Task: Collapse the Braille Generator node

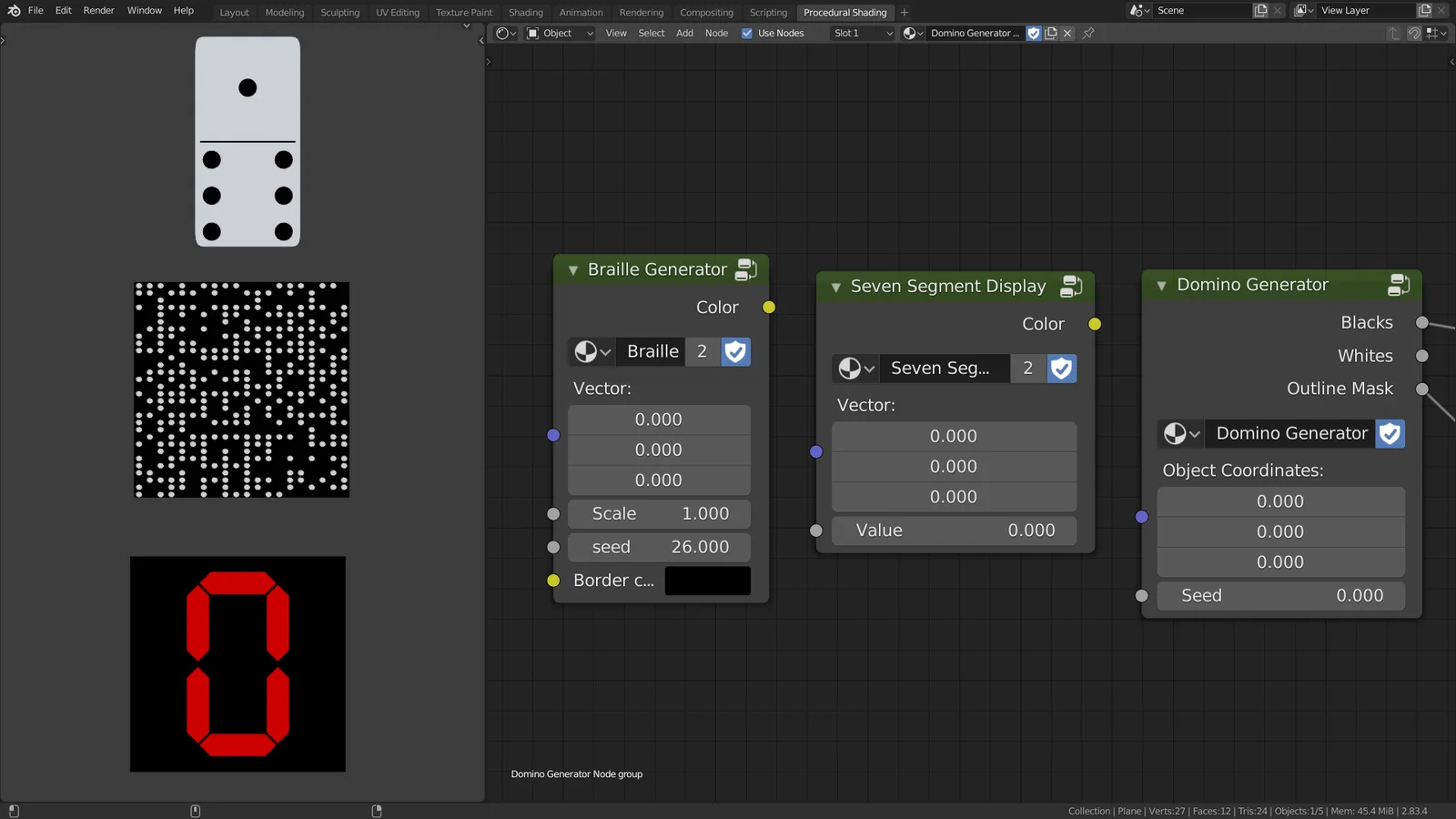Action: coord(573,270)
